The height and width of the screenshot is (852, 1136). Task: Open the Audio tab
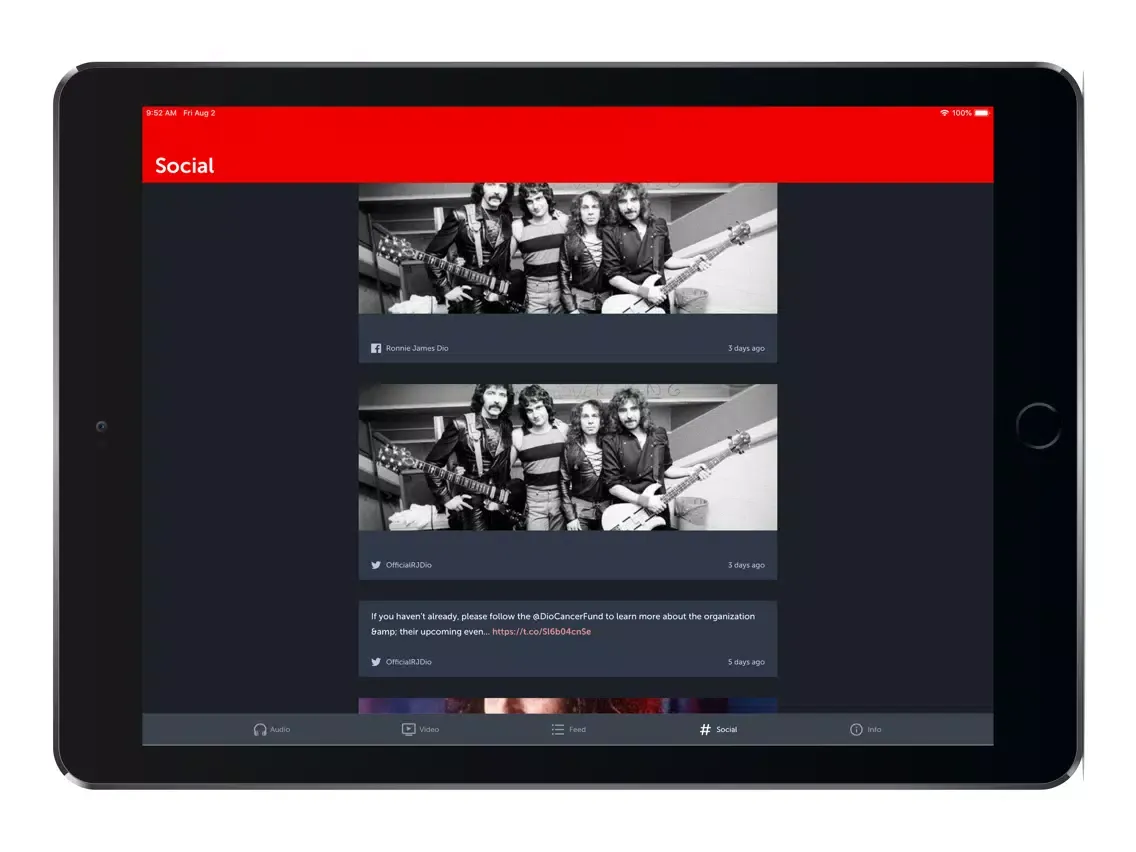tap(272, 730)
